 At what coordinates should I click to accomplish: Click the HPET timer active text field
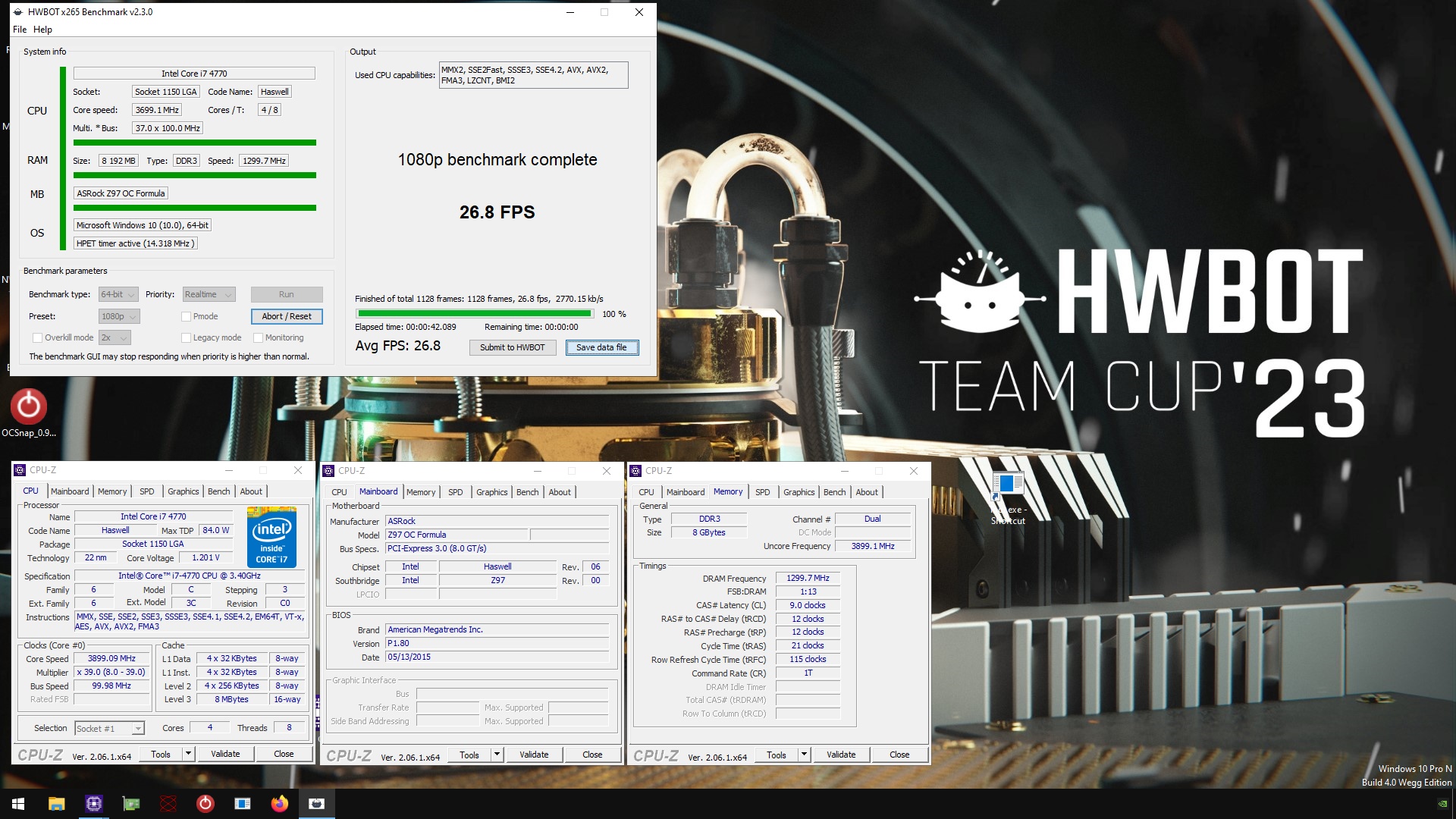click(x=136, y=243)
